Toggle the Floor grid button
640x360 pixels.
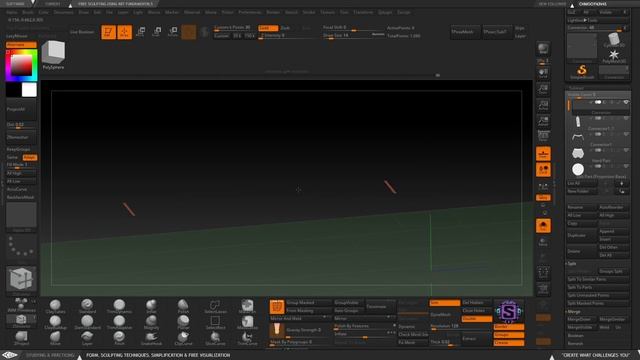click(543, 154)
